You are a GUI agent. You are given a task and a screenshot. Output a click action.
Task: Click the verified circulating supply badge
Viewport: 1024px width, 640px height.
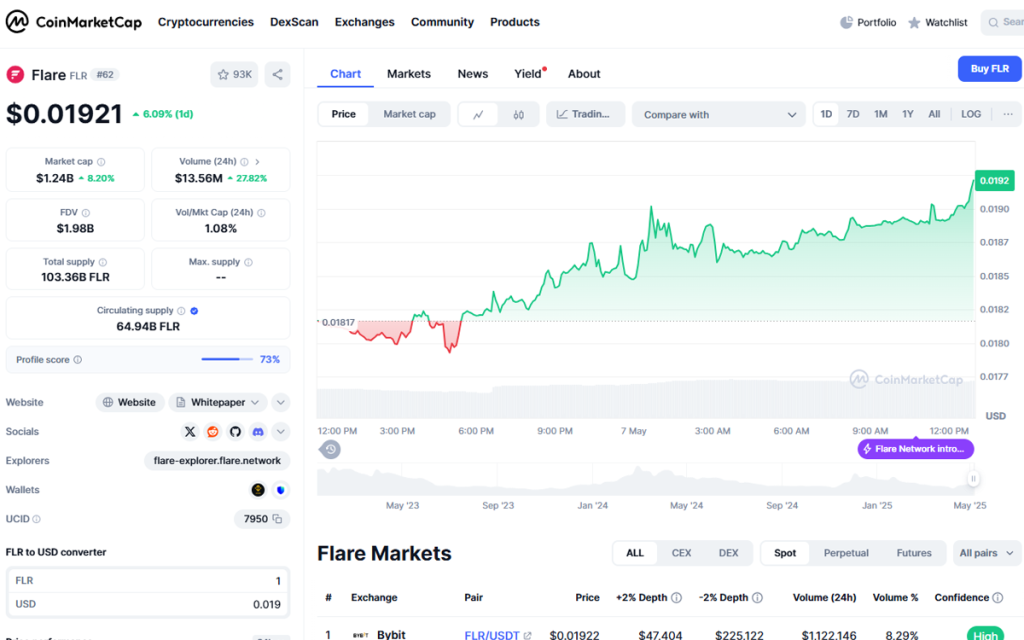coord(194,311)
